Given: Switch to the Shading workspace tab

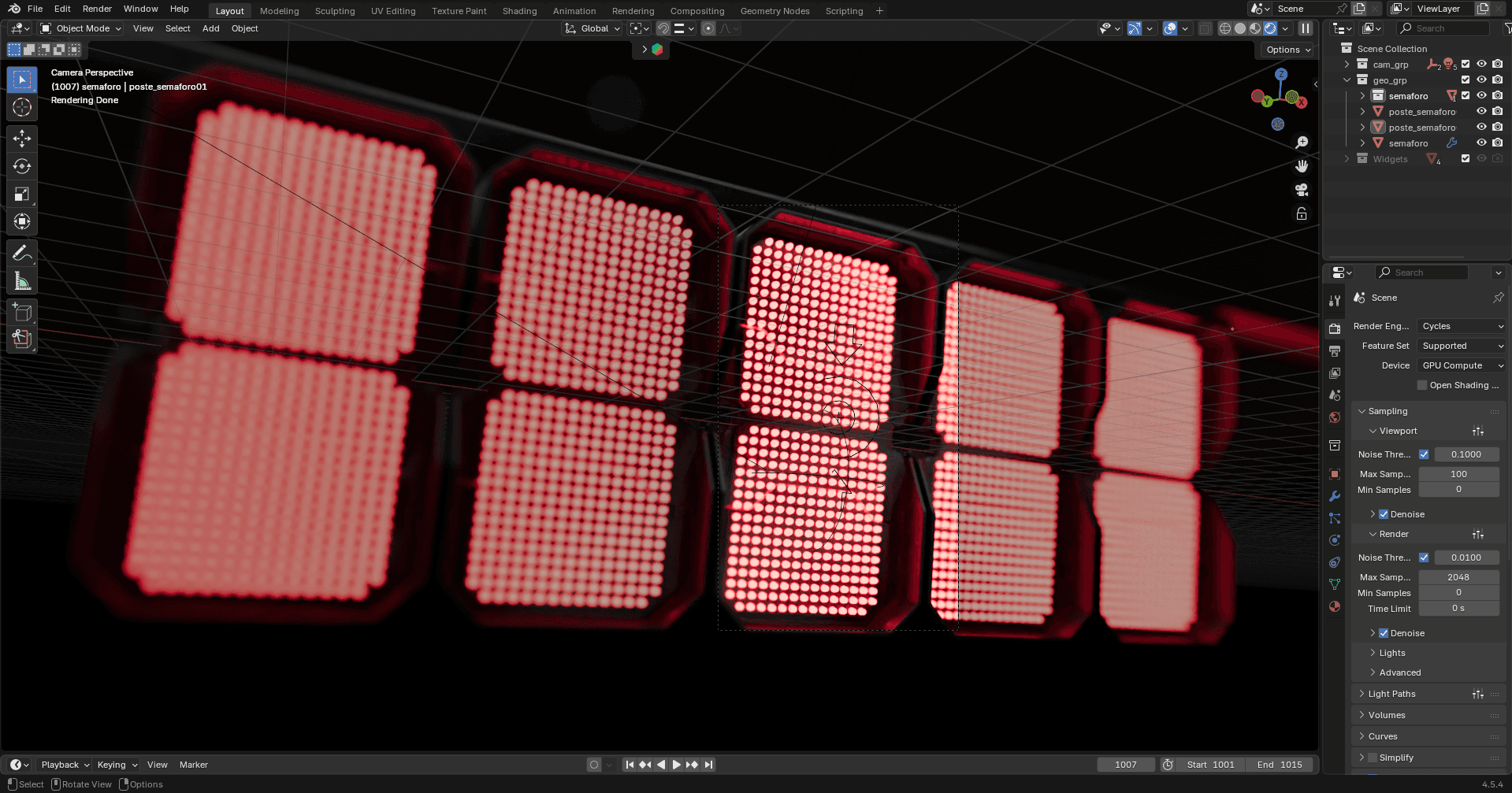Looking at the screenshot, I should point(519,11).
